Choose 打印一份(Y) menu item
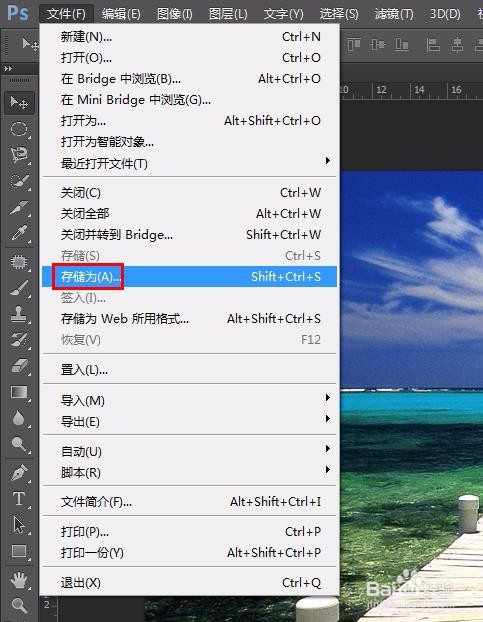 190,553
